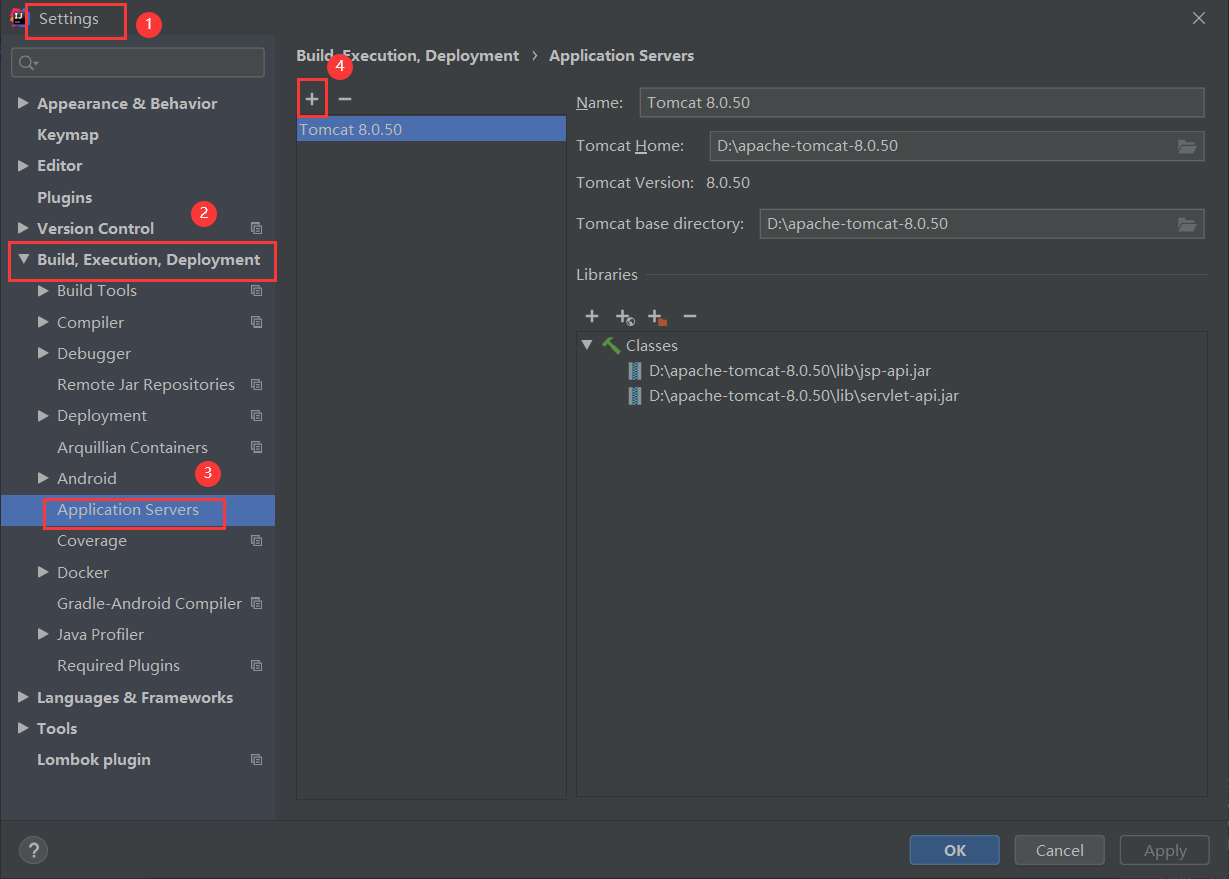Add library via plus-with-red-square icon

(x=657, y=317)
